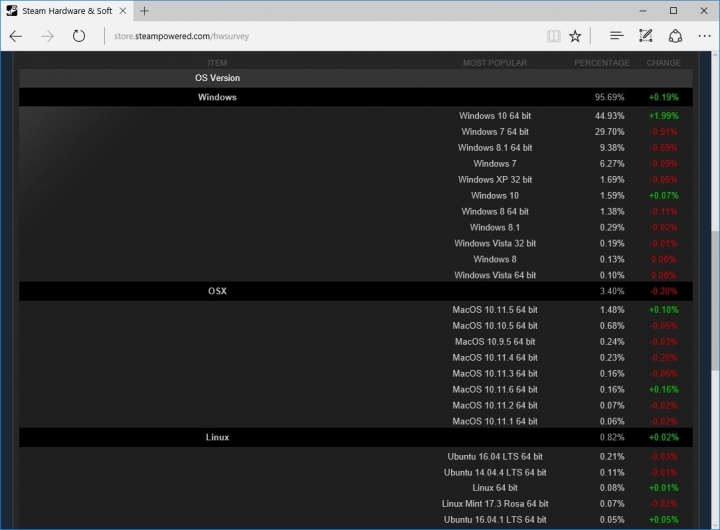Click MacOS 10.11.6 64 bit entry
The height and width of the screenshot is (530, 720).
(495, 389)
